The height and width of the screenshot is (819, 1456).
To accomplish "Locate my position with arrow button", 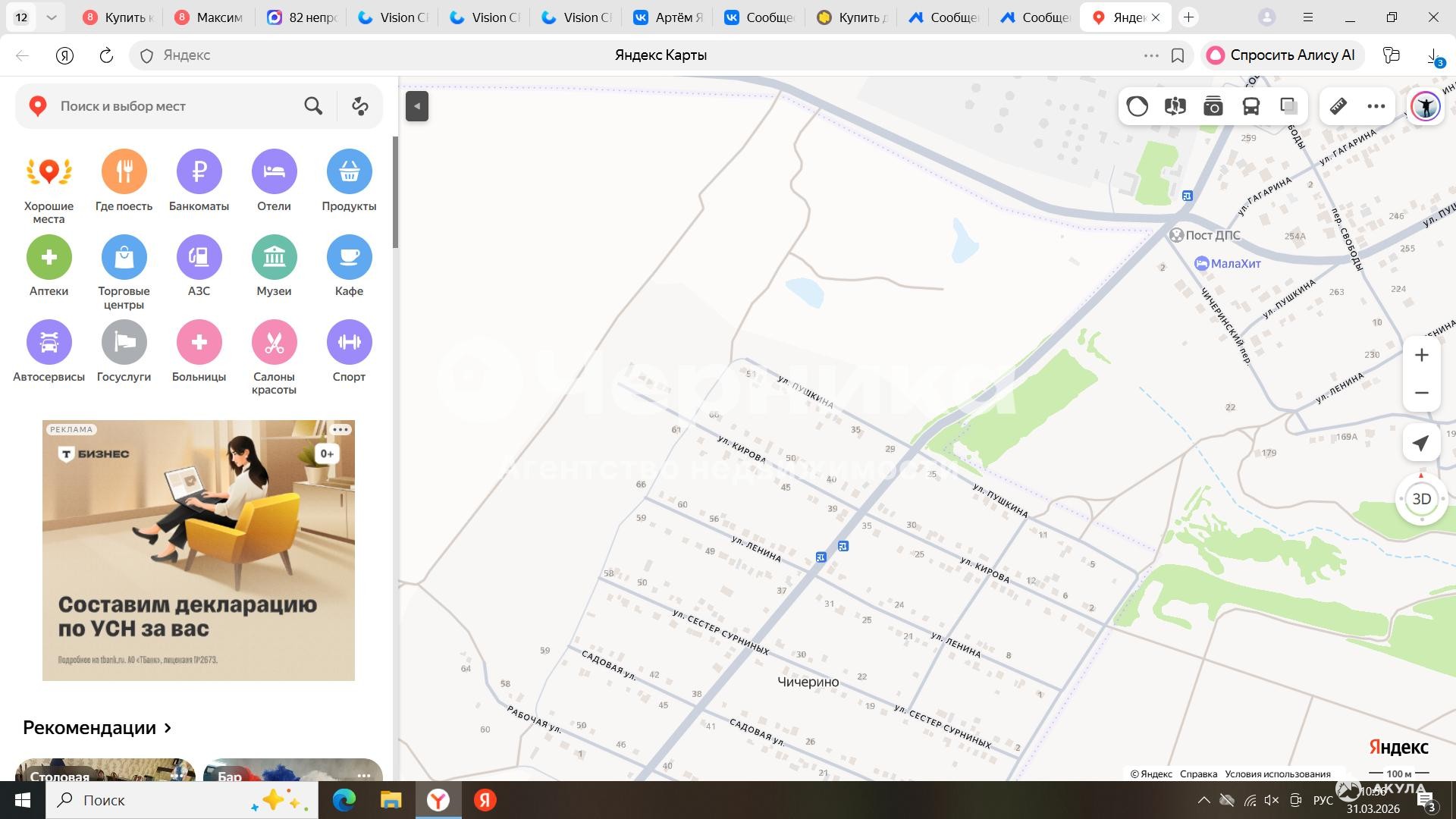I will click(x=1421, y=444).
